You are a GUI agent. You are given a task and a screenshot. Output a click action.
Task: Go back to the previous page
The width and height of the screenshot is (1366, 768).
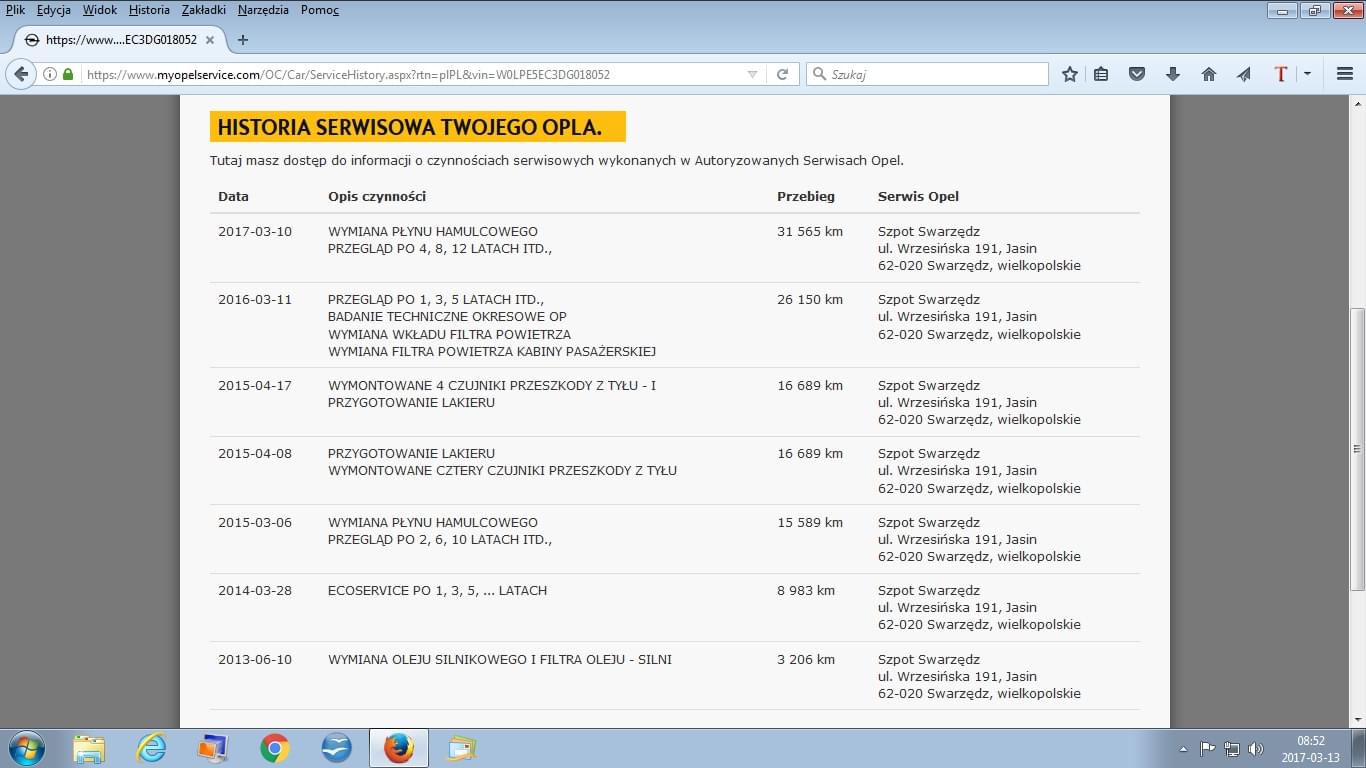pyautogui.click(x=21, y=74)
